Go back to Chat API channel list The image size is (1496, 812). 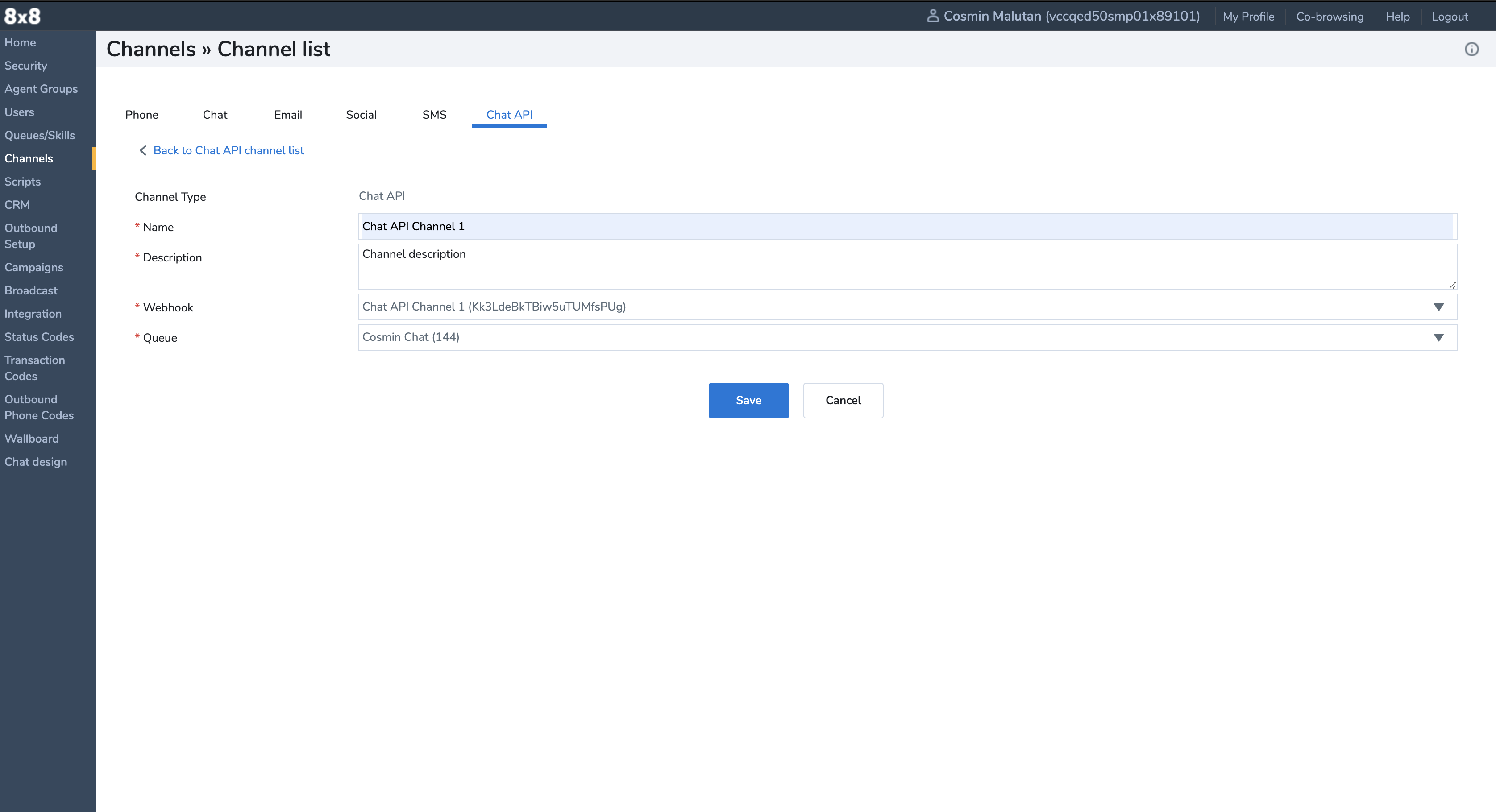pos(228,150)
